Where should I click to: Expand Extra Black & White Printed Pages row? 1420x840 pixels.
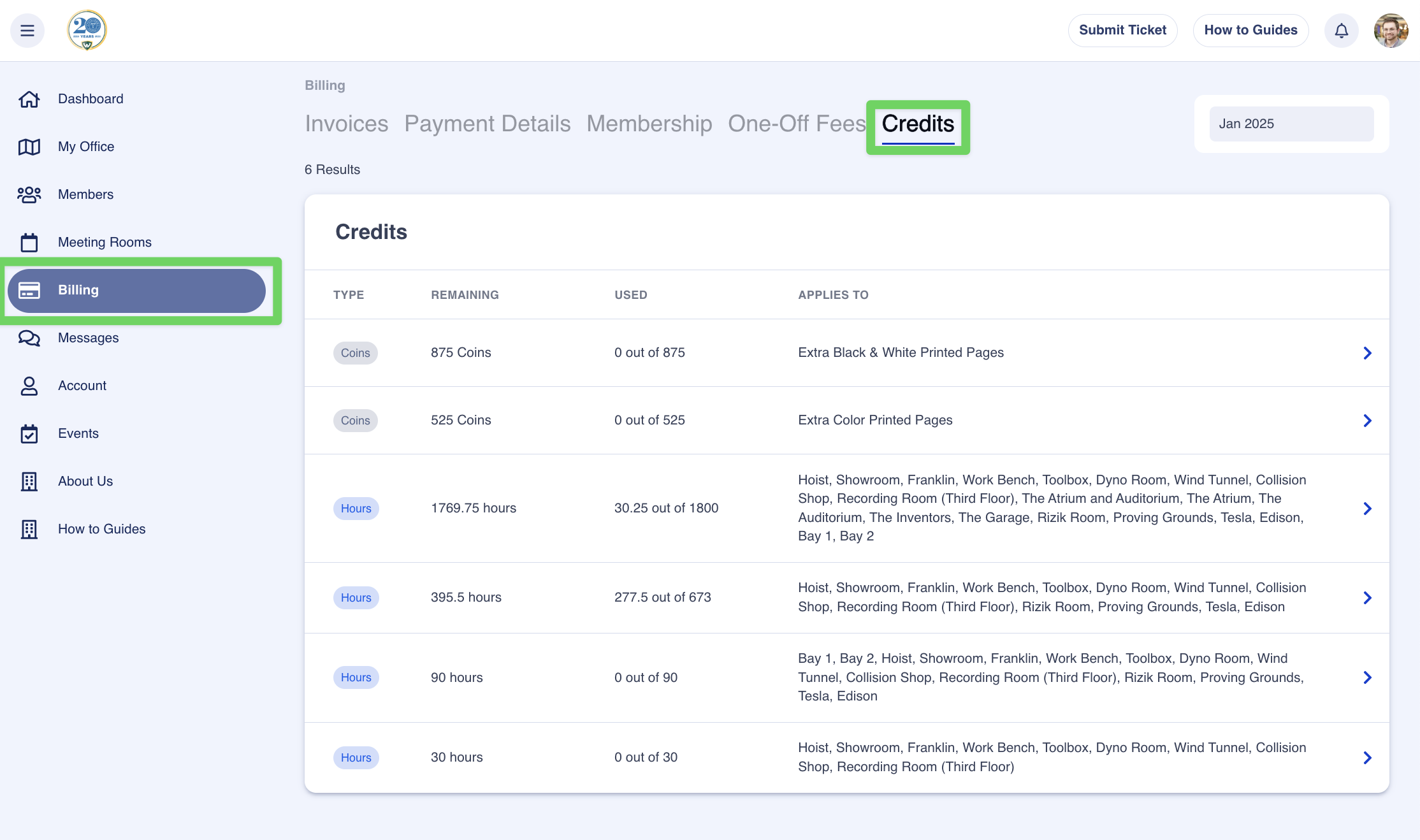click(1367, 353)
